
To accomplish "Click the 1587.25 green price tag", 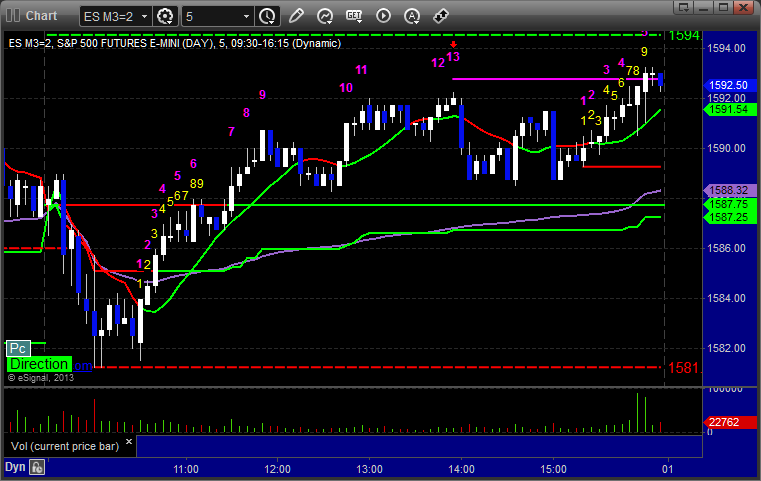I will click(x=729, y=217).
